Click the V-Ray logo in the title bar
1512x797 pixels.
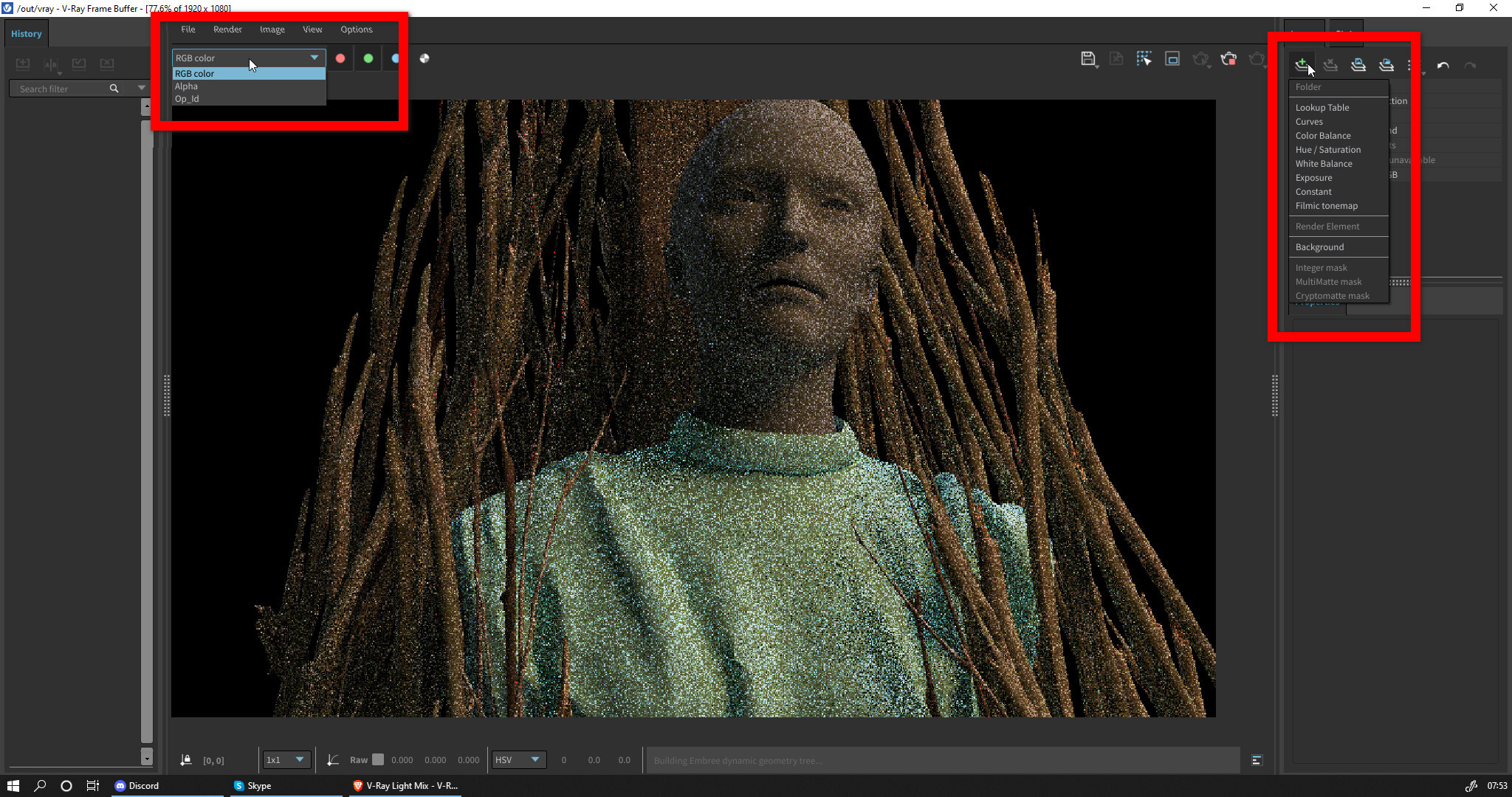pyautogui.click(x=7, y=8)
